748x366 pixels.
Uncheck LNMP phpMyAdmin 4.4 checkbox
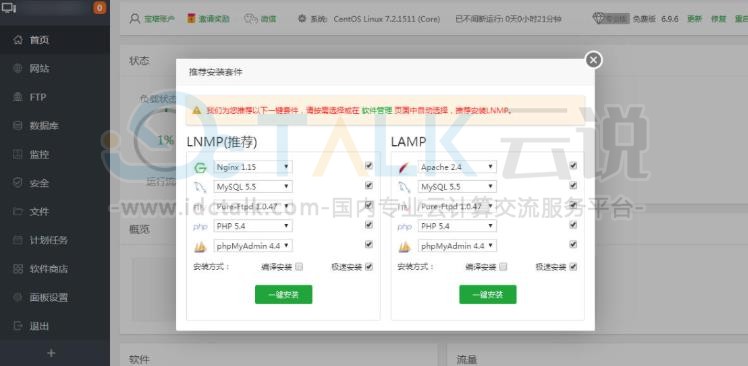(369, 244)
